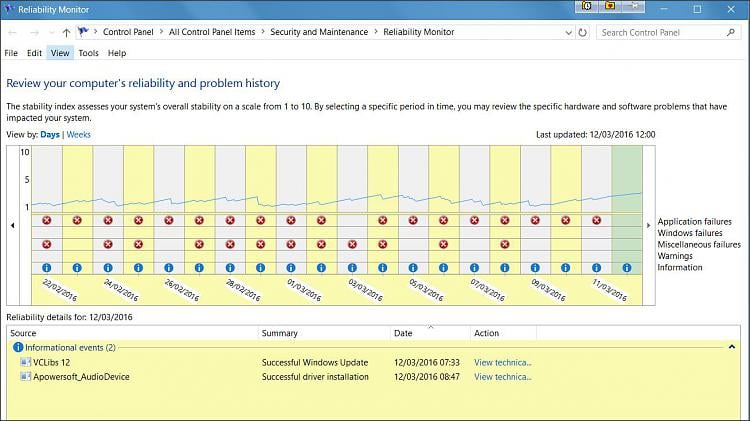The image size is (750, 421).
Task: Click the application failure icon for 22/02/2016
Action: tap(46, 220)
